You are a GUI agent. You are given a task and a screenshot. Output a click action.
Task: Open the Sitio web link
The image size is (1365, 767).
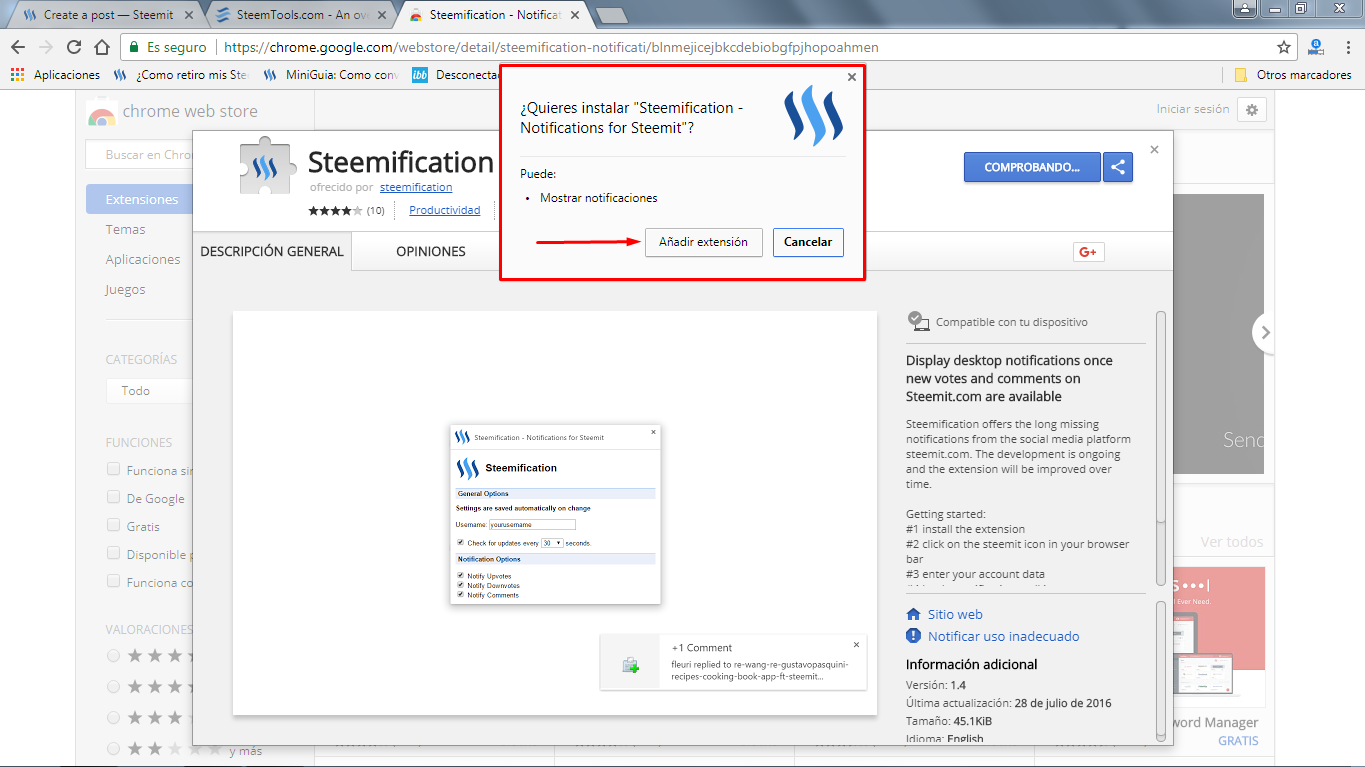(955, 615)
